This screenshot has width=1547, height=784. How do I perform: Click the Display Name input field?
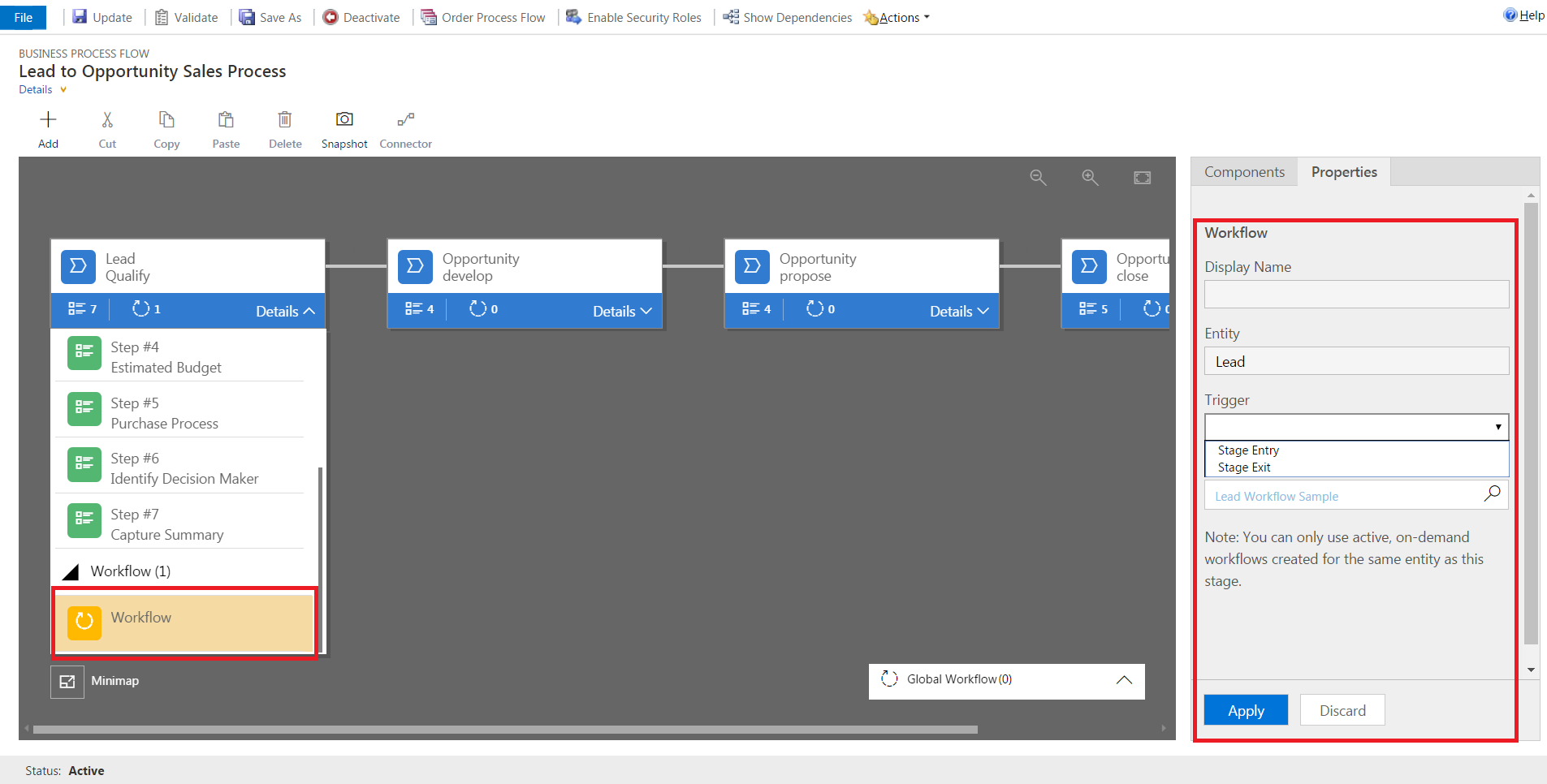[1356, 295]
